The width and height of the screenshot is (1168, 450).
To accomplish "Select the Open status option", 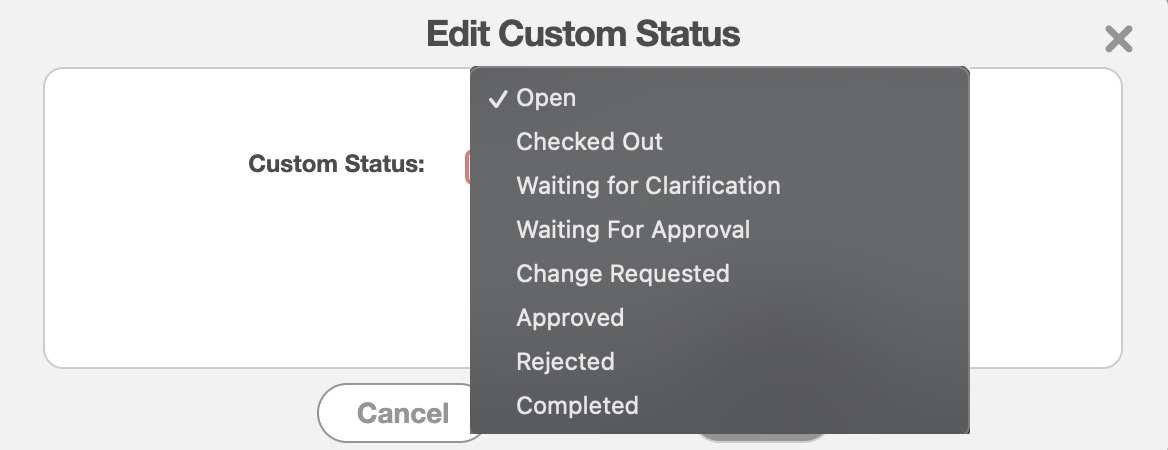I will point(546,98).
